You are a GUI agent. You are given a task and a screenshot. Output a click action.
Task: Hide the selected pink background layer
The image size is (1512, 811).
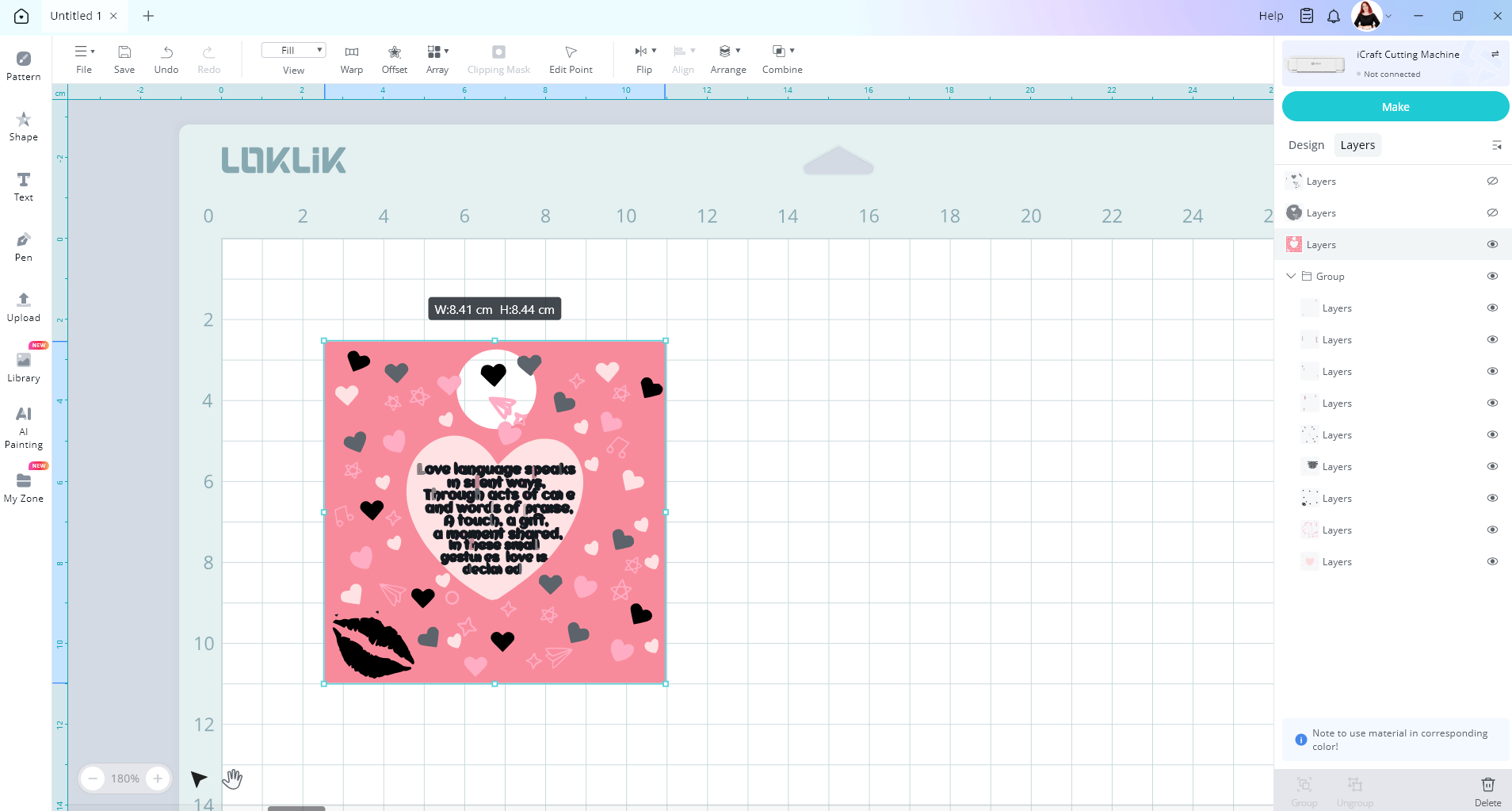pos(1492,244)
